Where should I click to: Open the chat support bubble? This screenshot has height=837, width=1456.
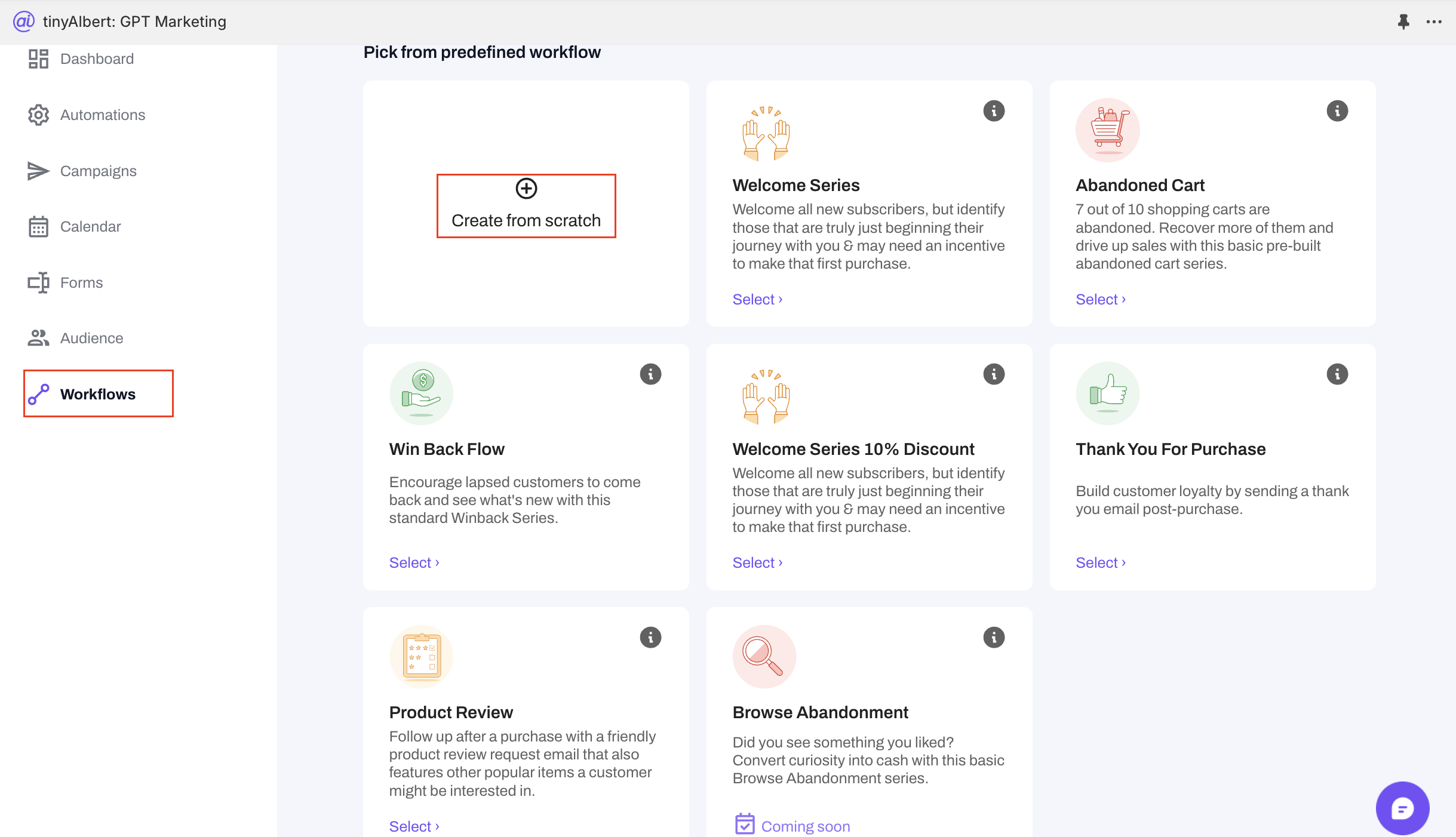(1402, 808)
